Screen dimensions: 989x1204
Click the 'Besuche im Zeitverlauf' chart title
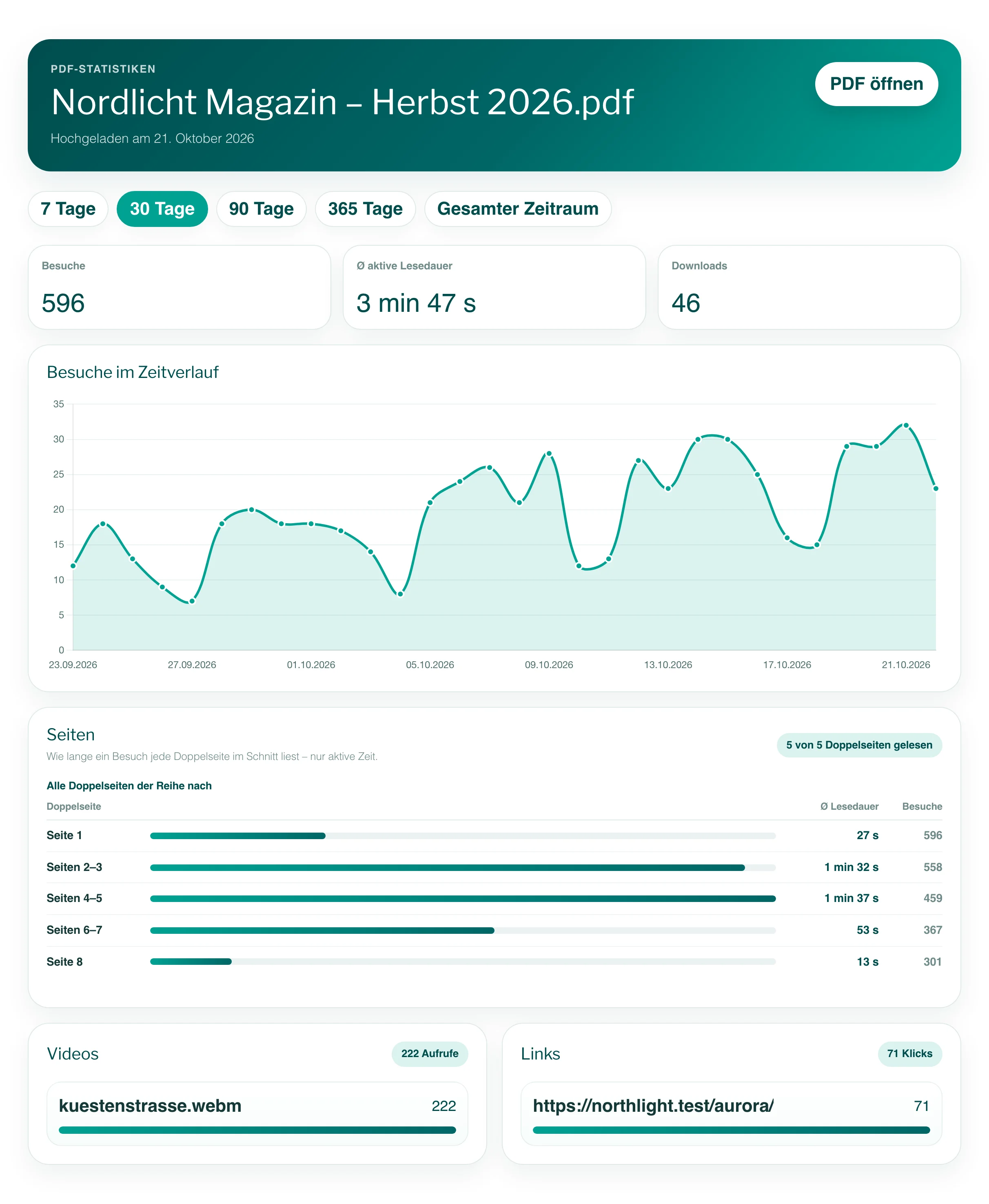[x=132, y=372]
